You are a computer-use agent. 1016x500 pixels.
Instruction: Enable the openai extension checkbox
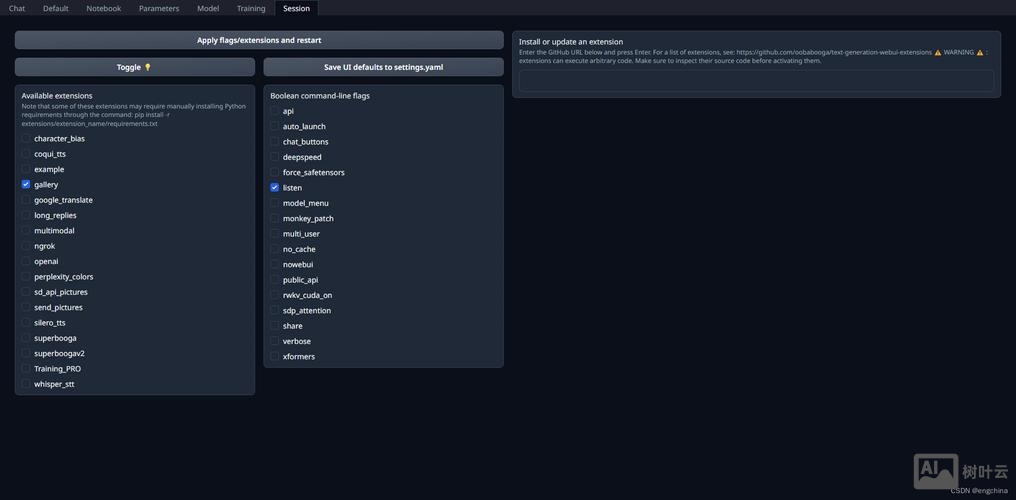pos(26,261)
